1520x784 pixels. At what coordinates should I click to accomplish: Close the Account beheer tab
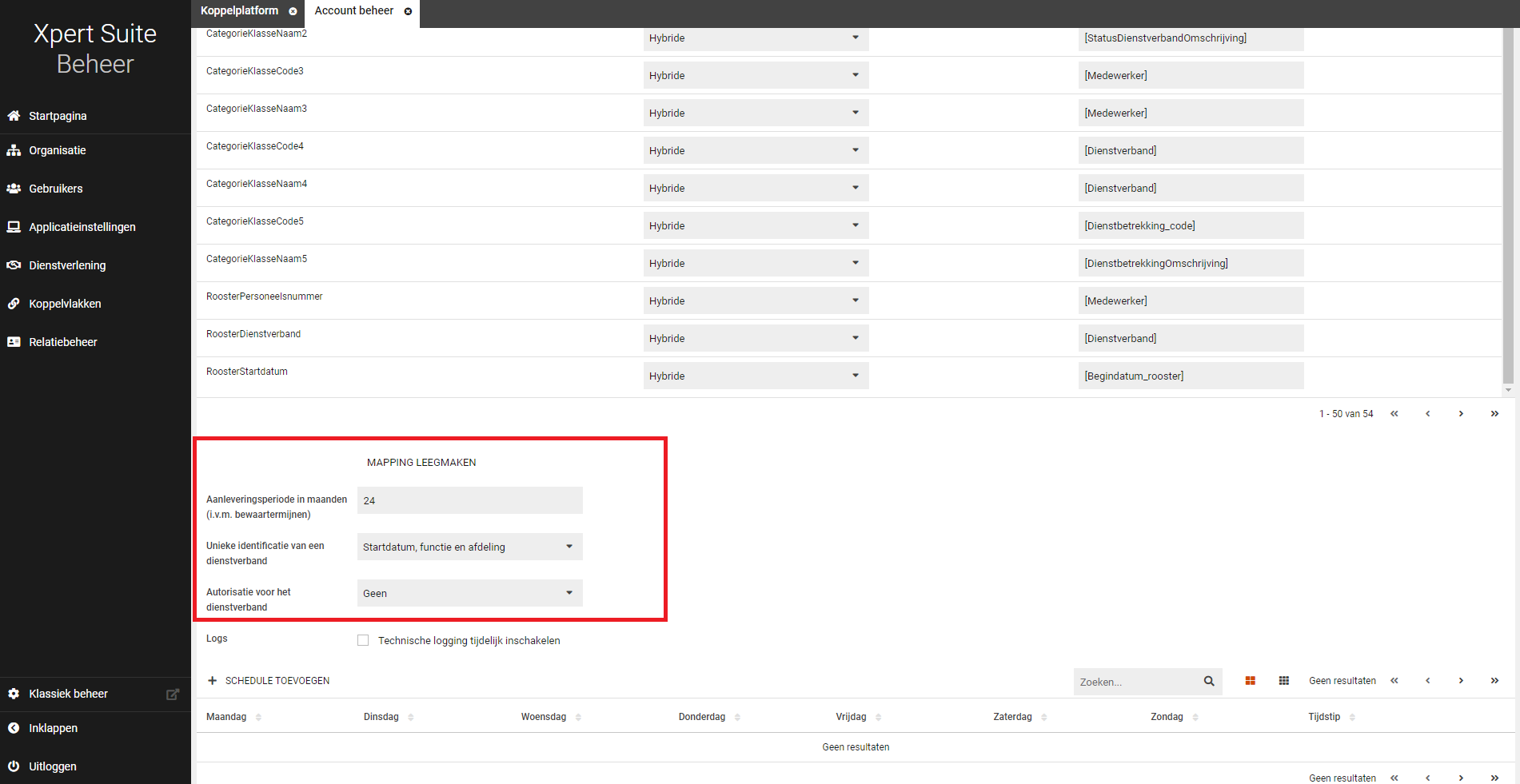tap(408, 11)
